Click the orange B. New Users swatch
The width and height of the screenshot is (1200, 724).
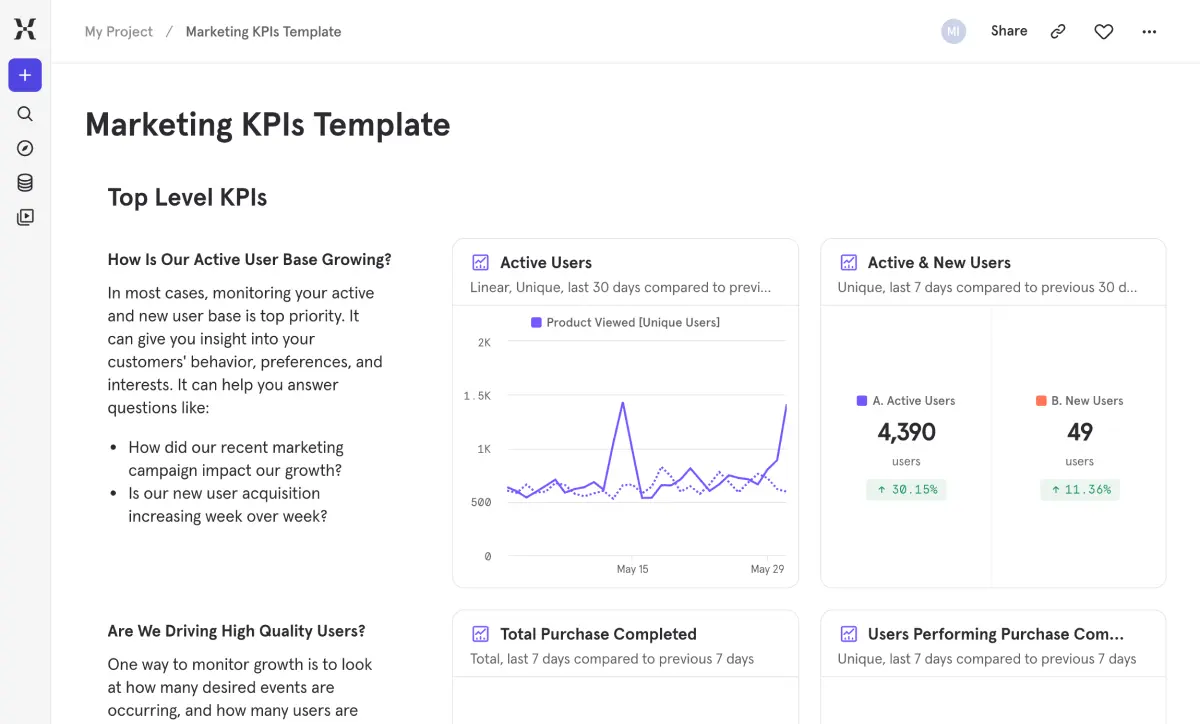(1041, 401)
